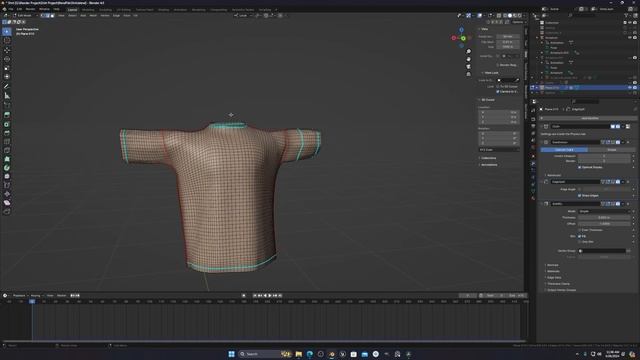Toggle Lock To 3D Cursor checkbox
The width and height of the screenshot is (640, 360).
498,87
